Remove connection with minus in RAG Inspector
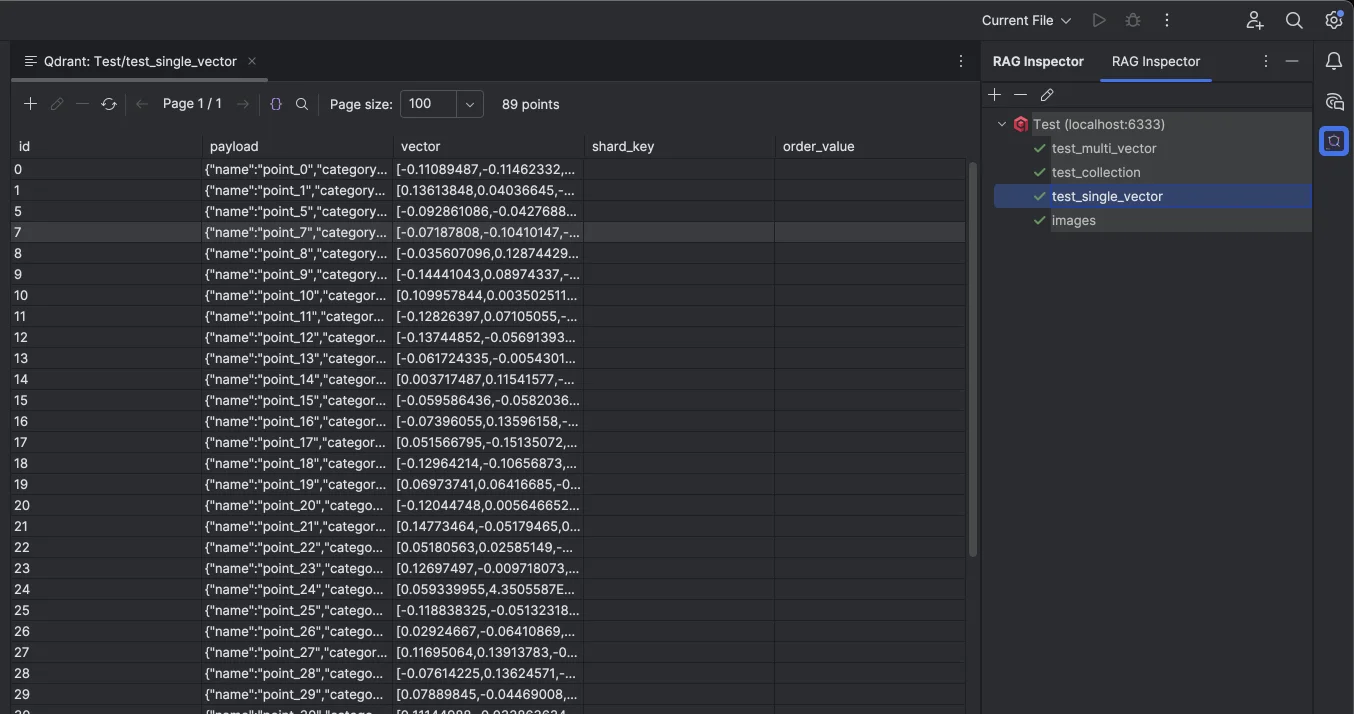This screenshot has width=1354, height=714. click(1020, 95)
